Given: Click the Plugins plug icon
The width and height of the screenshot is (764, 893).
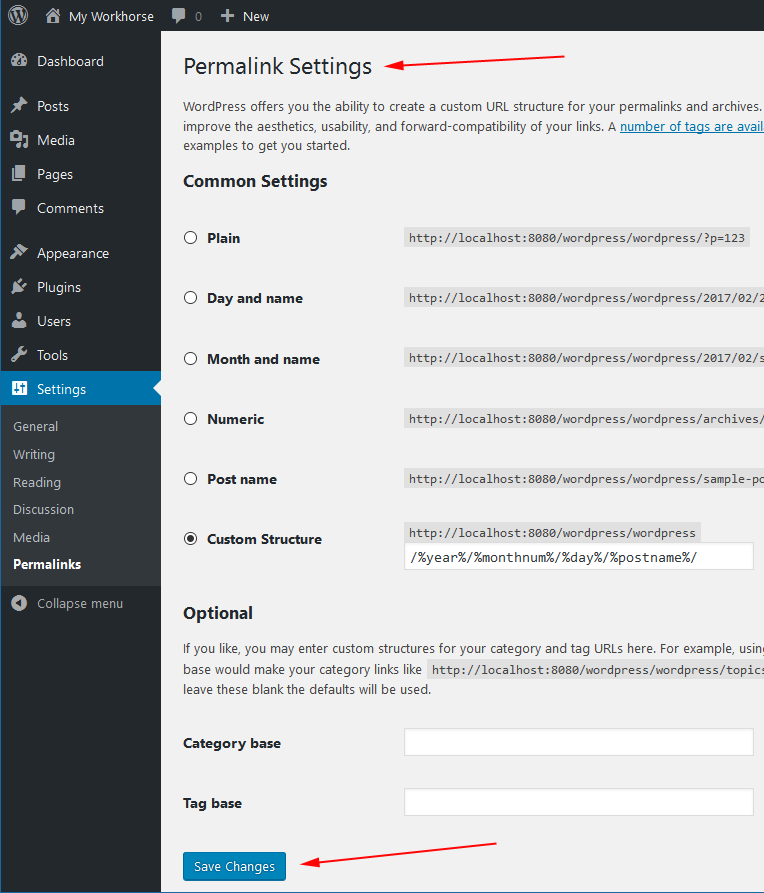Looking at the screenshot, I should [x=19, y=286].
